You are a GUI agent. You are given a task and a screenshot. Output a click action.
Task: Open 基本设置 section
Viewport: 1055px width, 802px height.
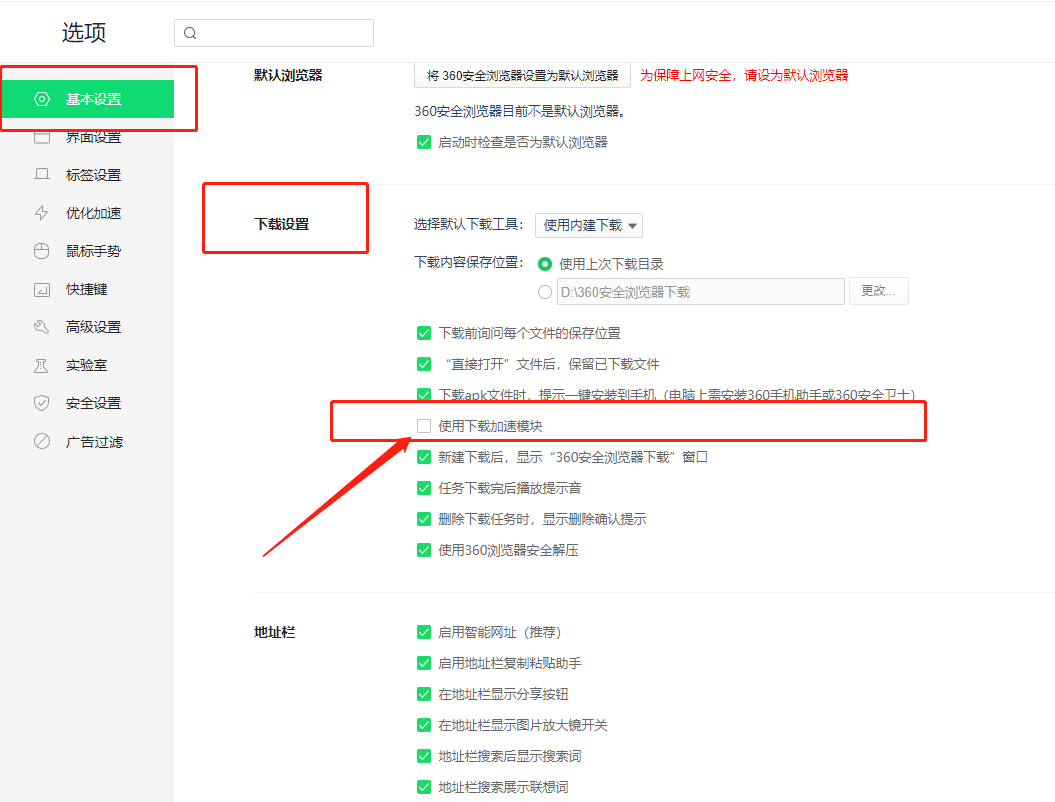pos(87,99)
